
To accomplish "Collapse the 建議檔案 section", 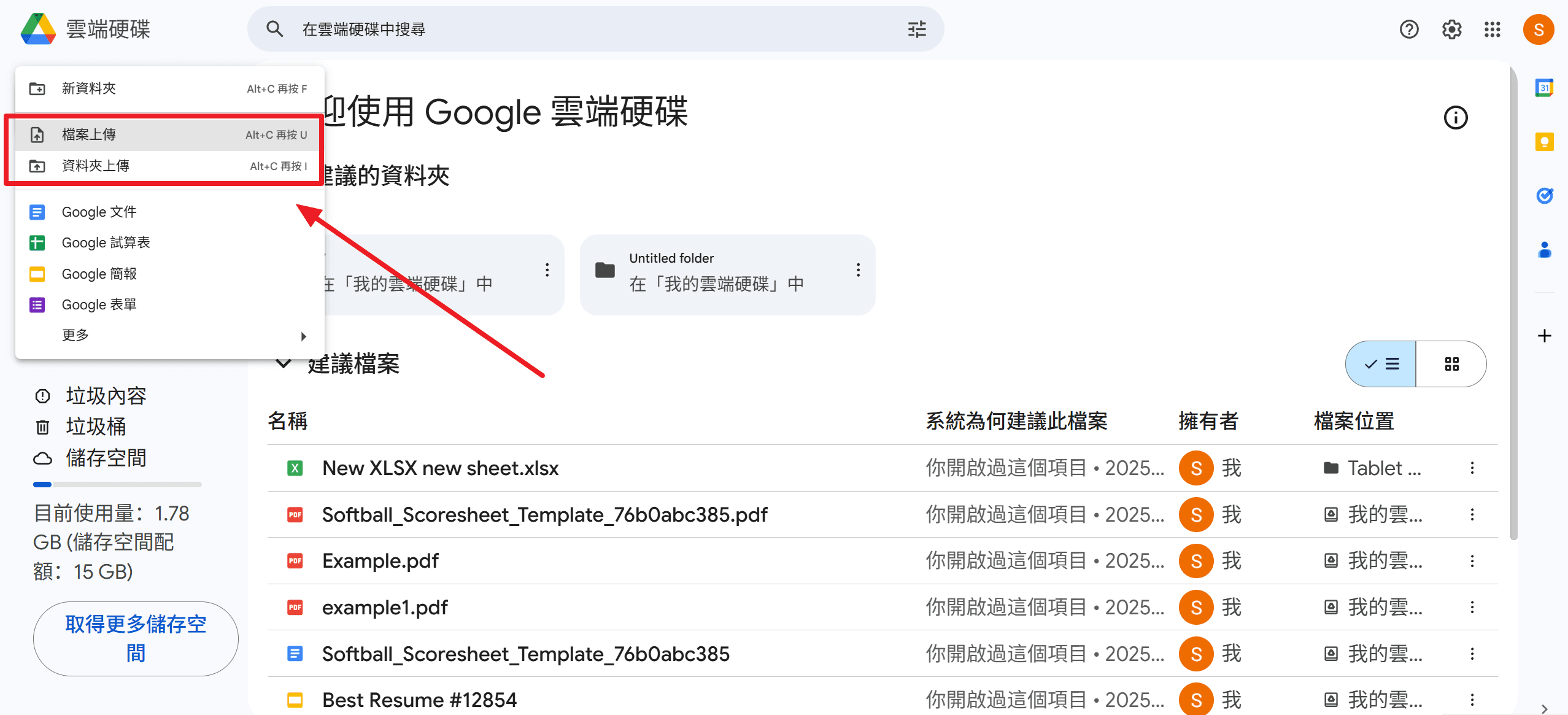I will click(284, 363).
